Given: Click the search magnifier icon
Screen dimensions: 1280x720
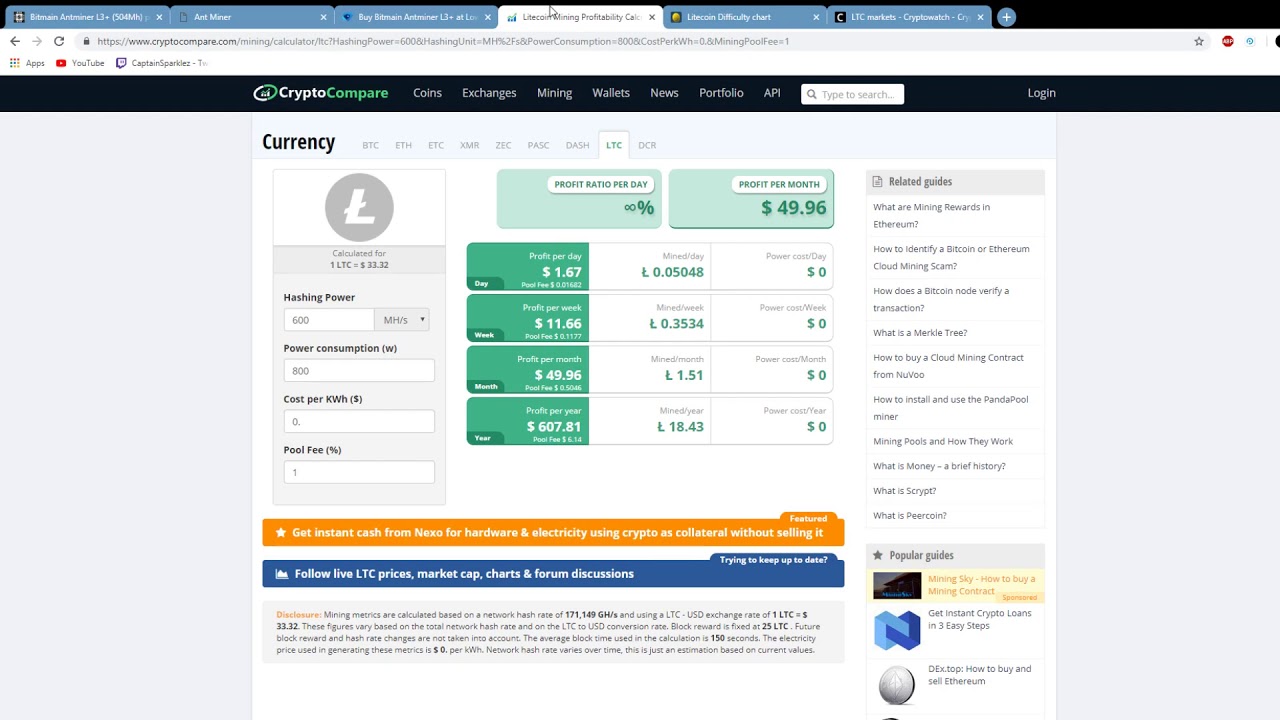Looking at the screenshot, I should coord(812,94).
